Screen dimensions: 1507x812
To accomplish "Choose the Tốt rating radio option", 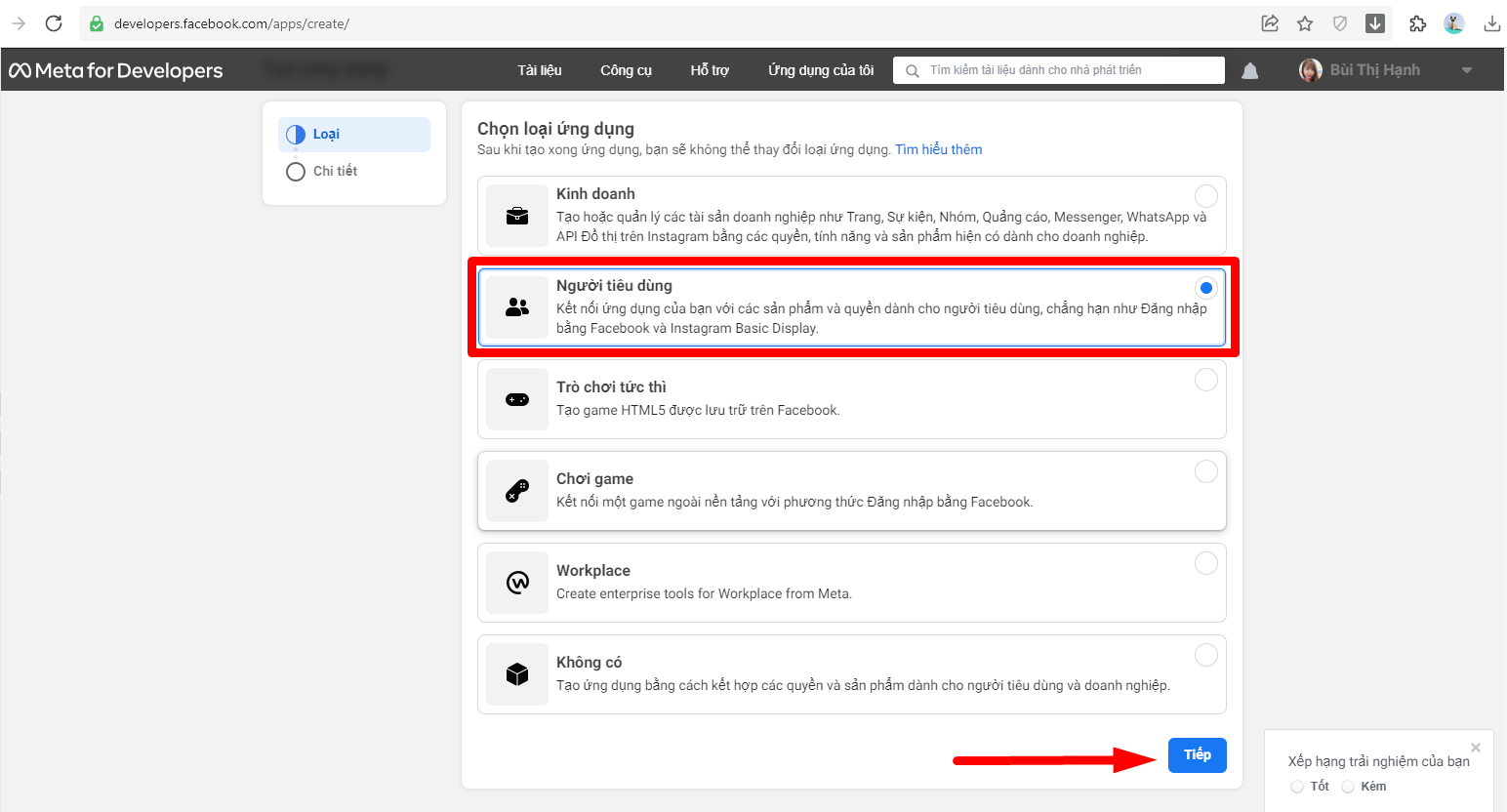I will tap(1297, 787).
